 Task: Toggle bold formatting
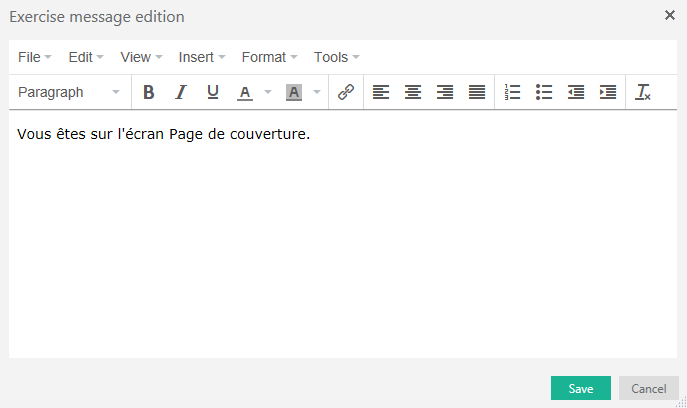pyautogui.click(x=149, y=92)
